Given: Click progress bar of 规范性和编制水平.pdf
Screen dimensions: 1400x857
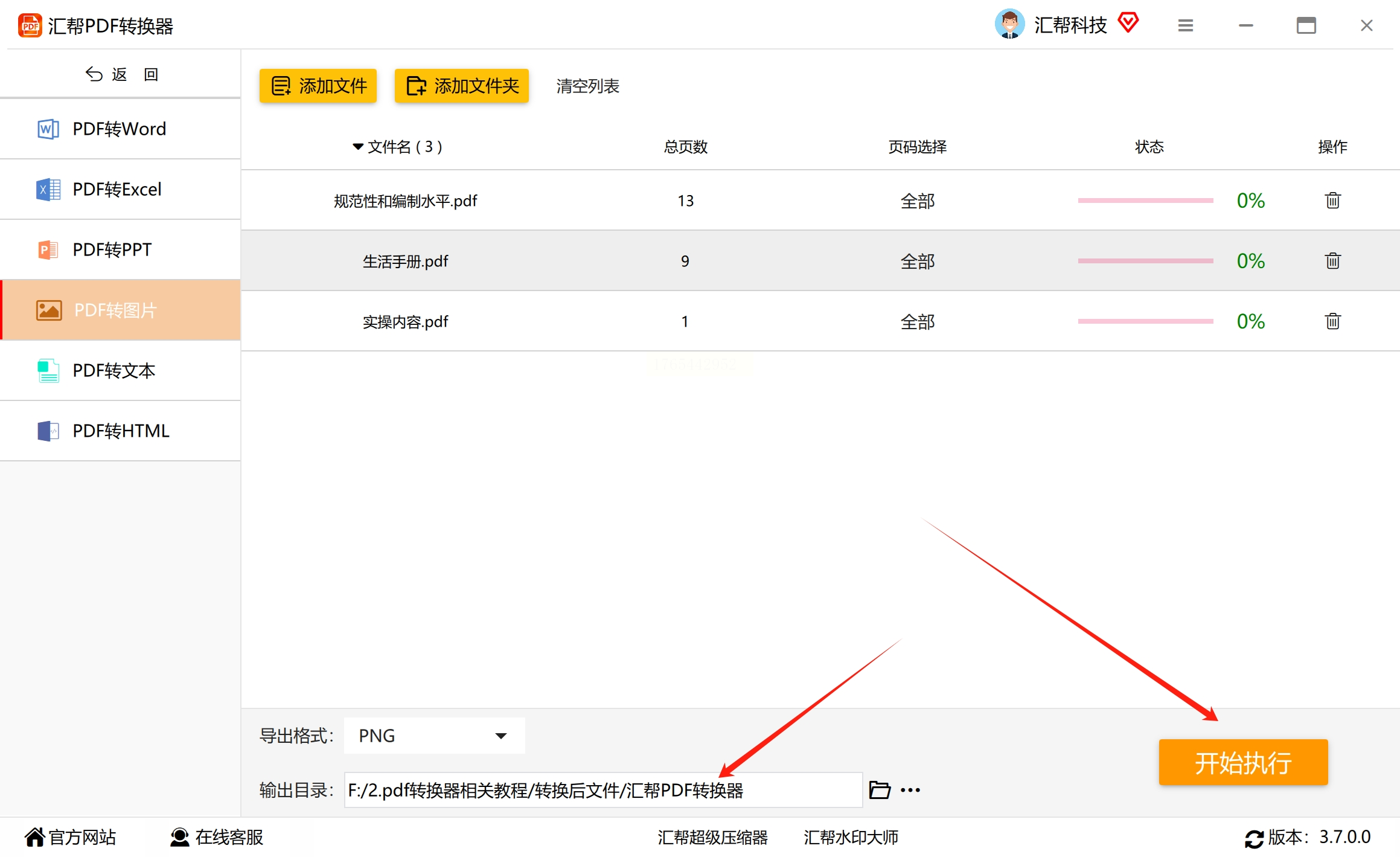Looking at the screenshot, I should pos(1145,200).
